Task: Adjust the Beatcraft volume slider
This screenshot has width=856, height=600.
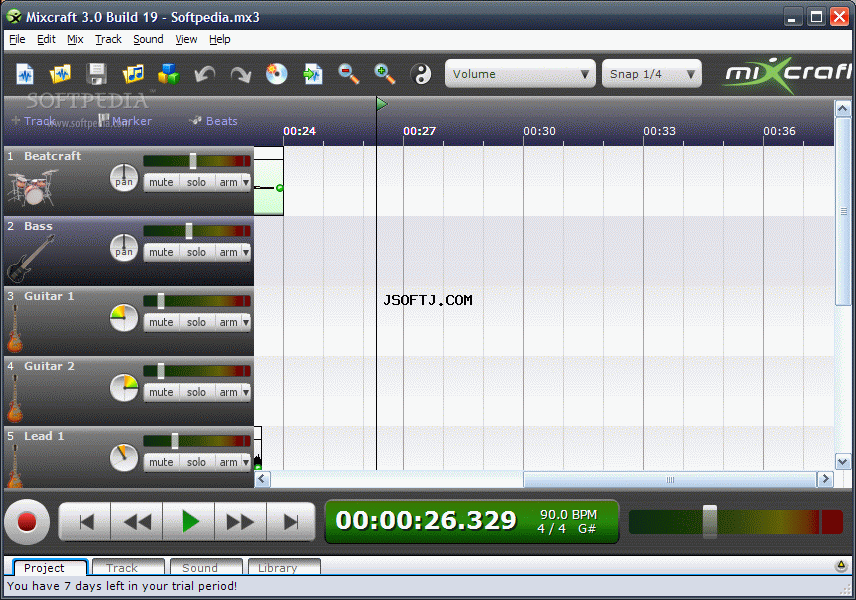Action: pos(193,161)
